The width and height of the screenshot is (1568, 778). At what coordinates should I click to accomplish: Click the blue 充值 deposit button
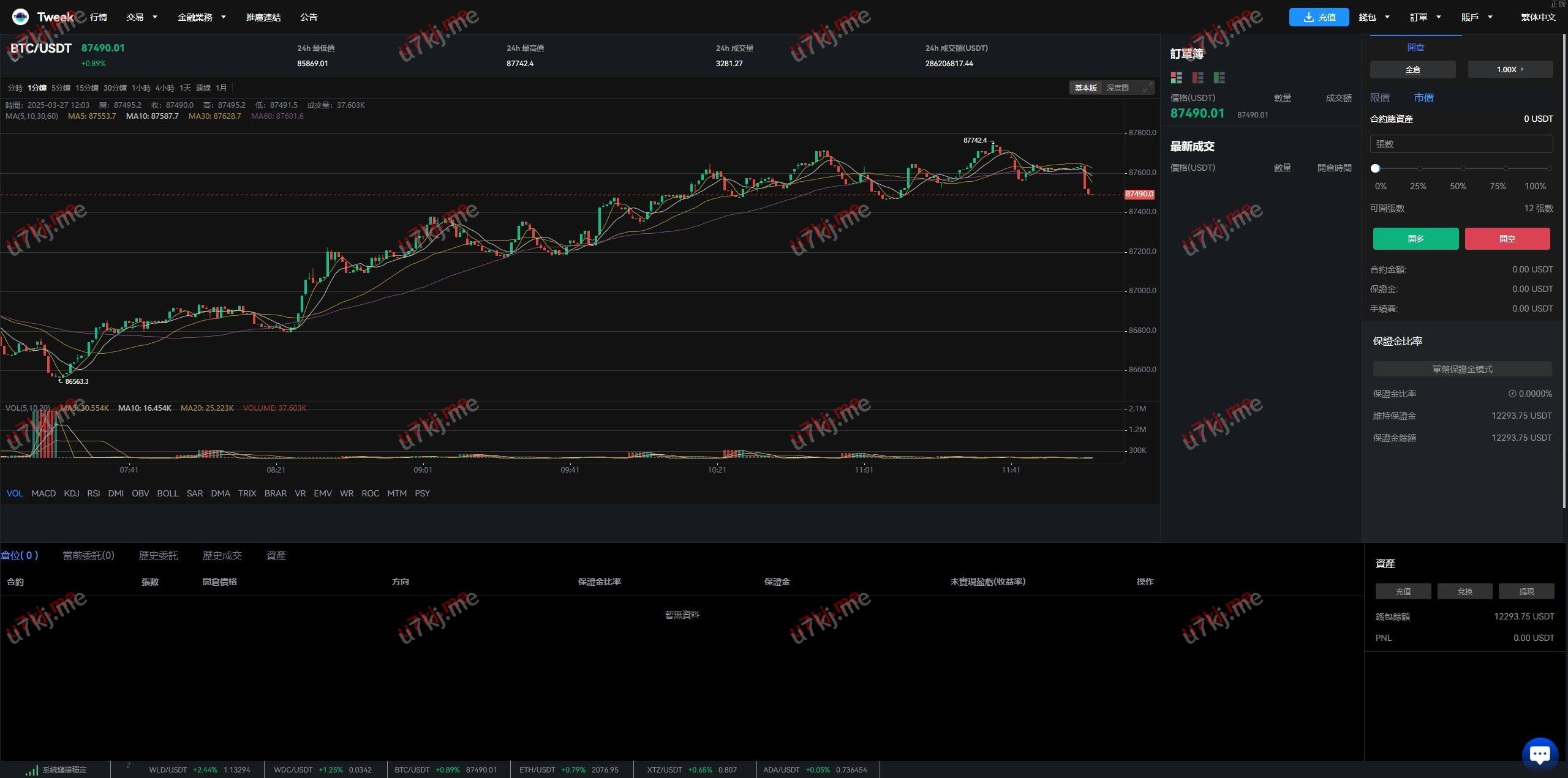(x=1318, y=17)
